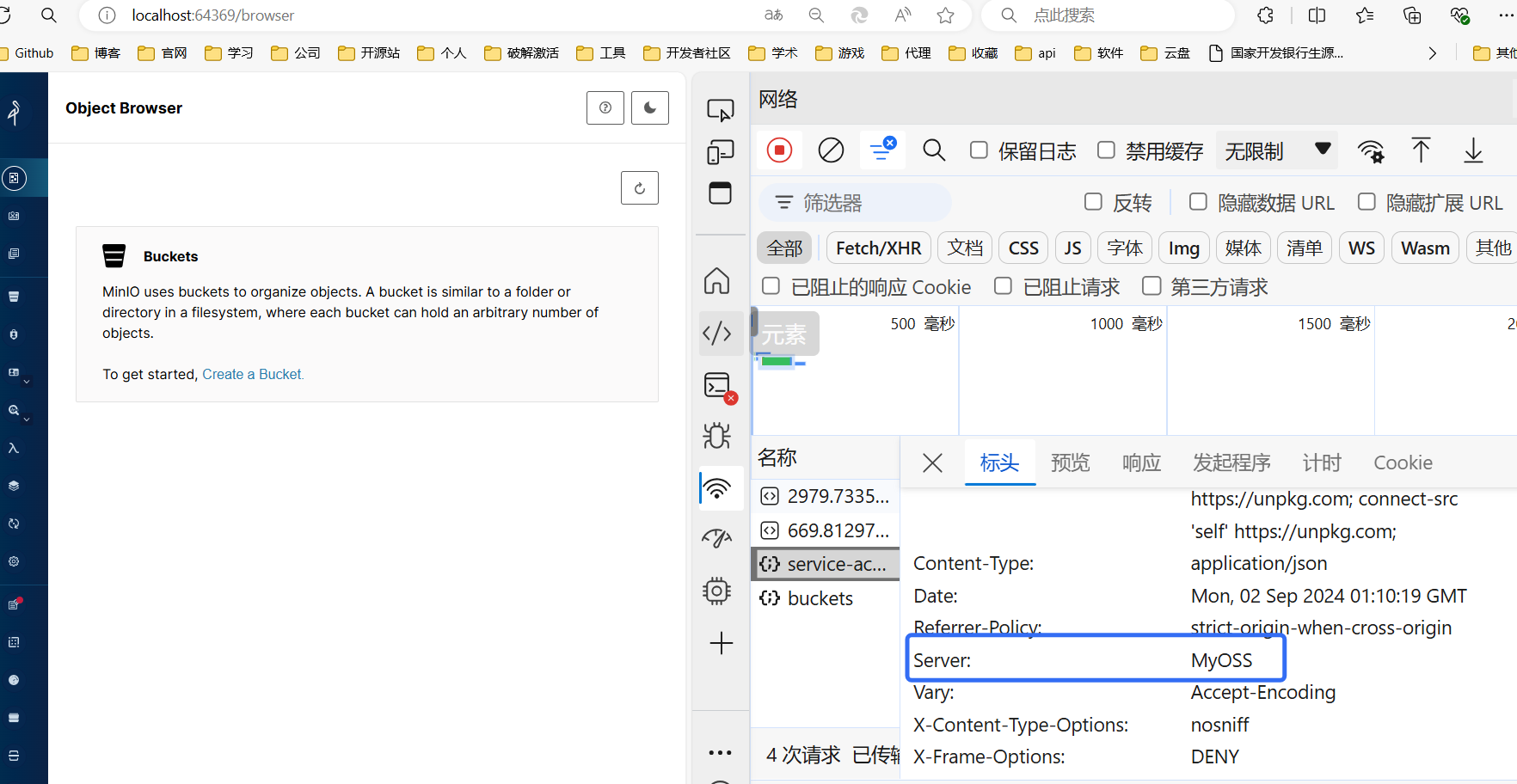The height and width of the screenshot is (784, 1517).
Task: Filter requests by 文档
Action: click(965, 248)
